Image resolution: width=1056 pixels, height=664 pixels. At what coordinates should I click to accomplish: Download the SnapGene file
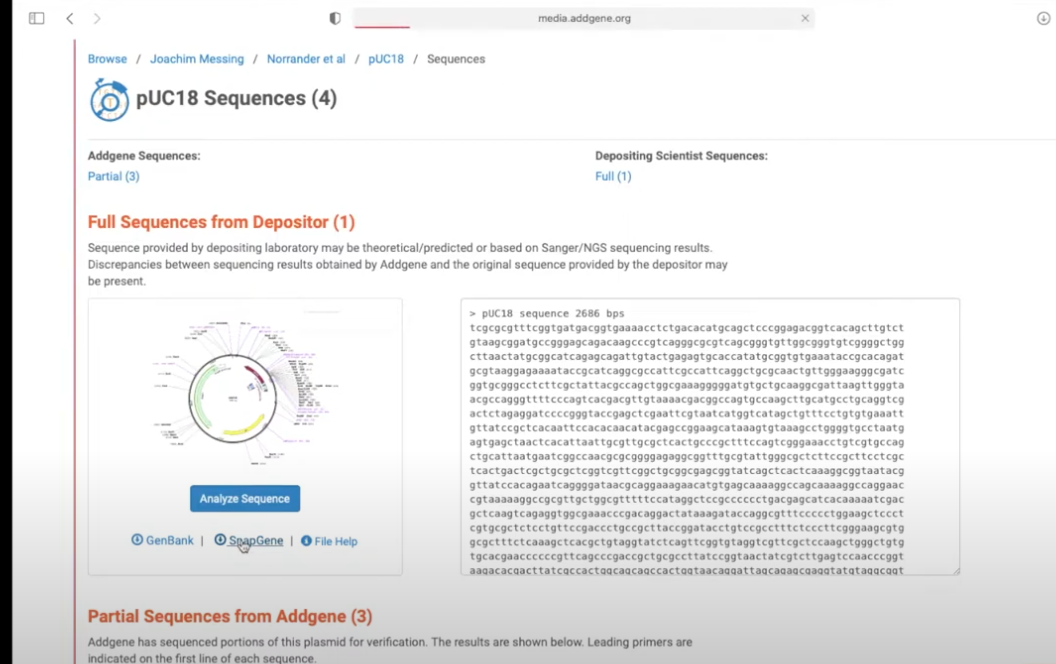pyautogui.click(x=256, y=540)
